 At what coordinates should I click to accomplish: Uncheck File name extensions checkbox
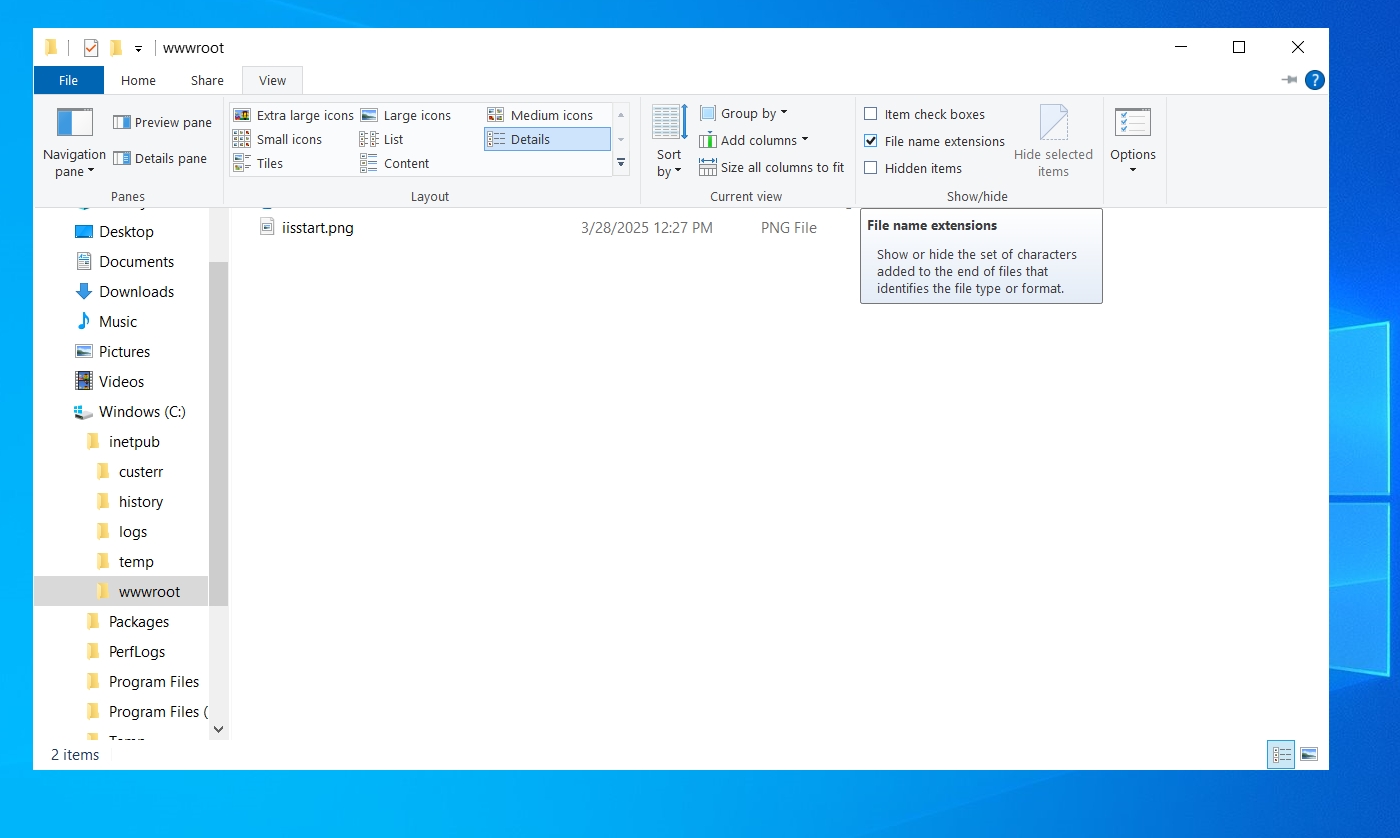871,141
